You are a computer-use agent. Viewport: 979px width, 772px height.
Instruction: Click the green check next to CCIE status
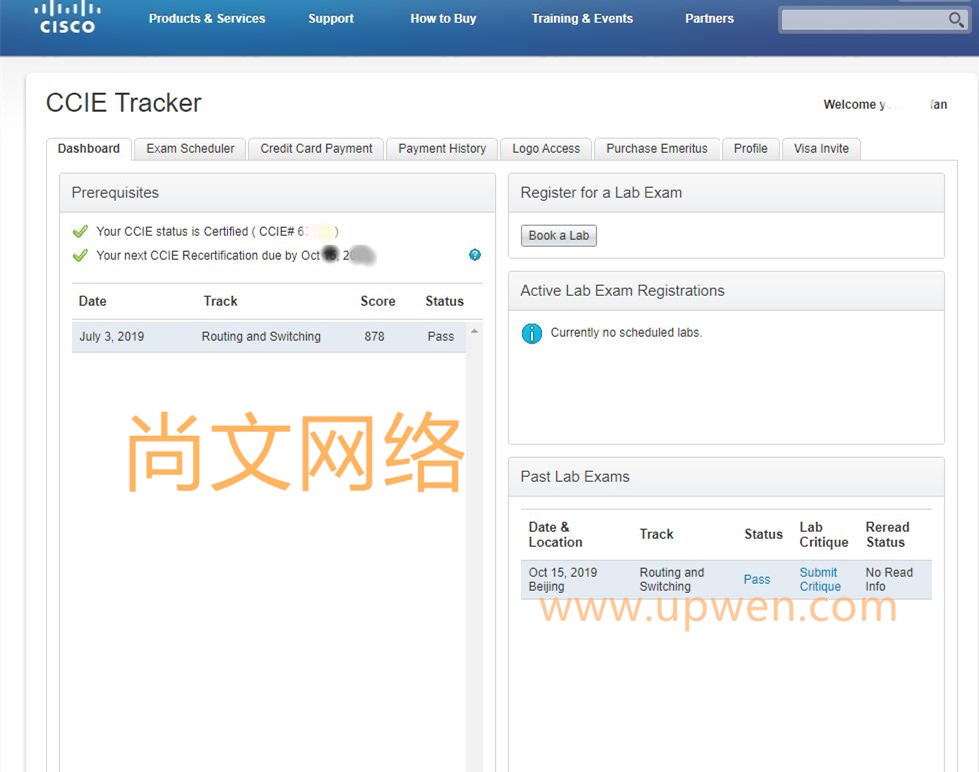click(81, 232)
